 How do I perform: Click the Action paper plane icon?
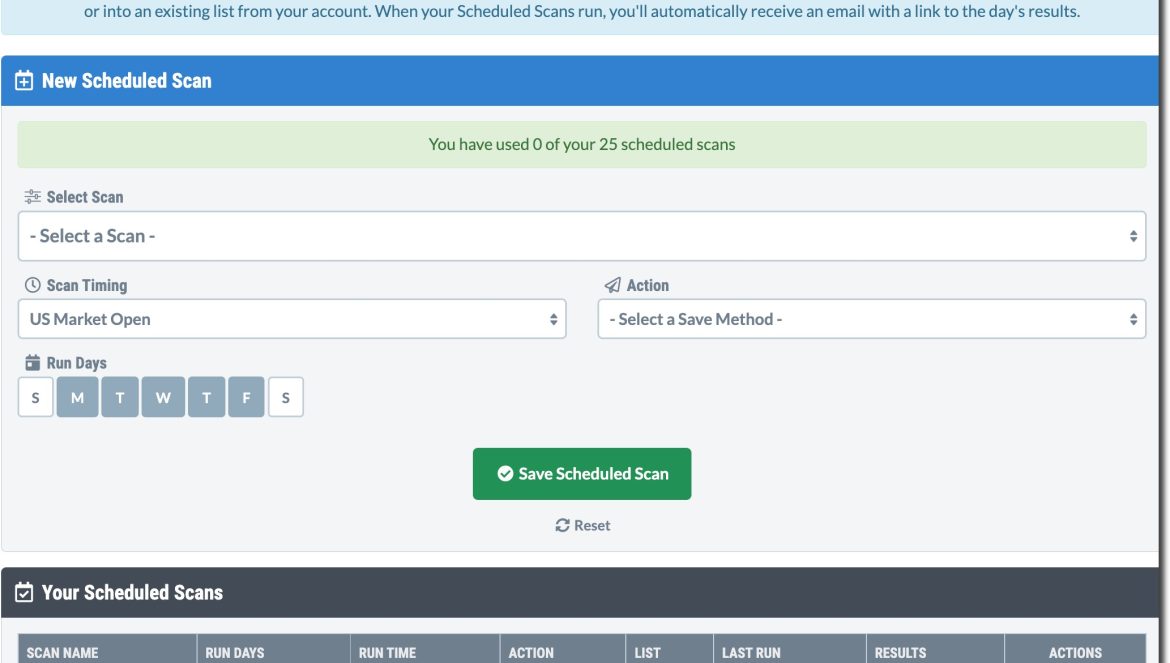(613, 285)
